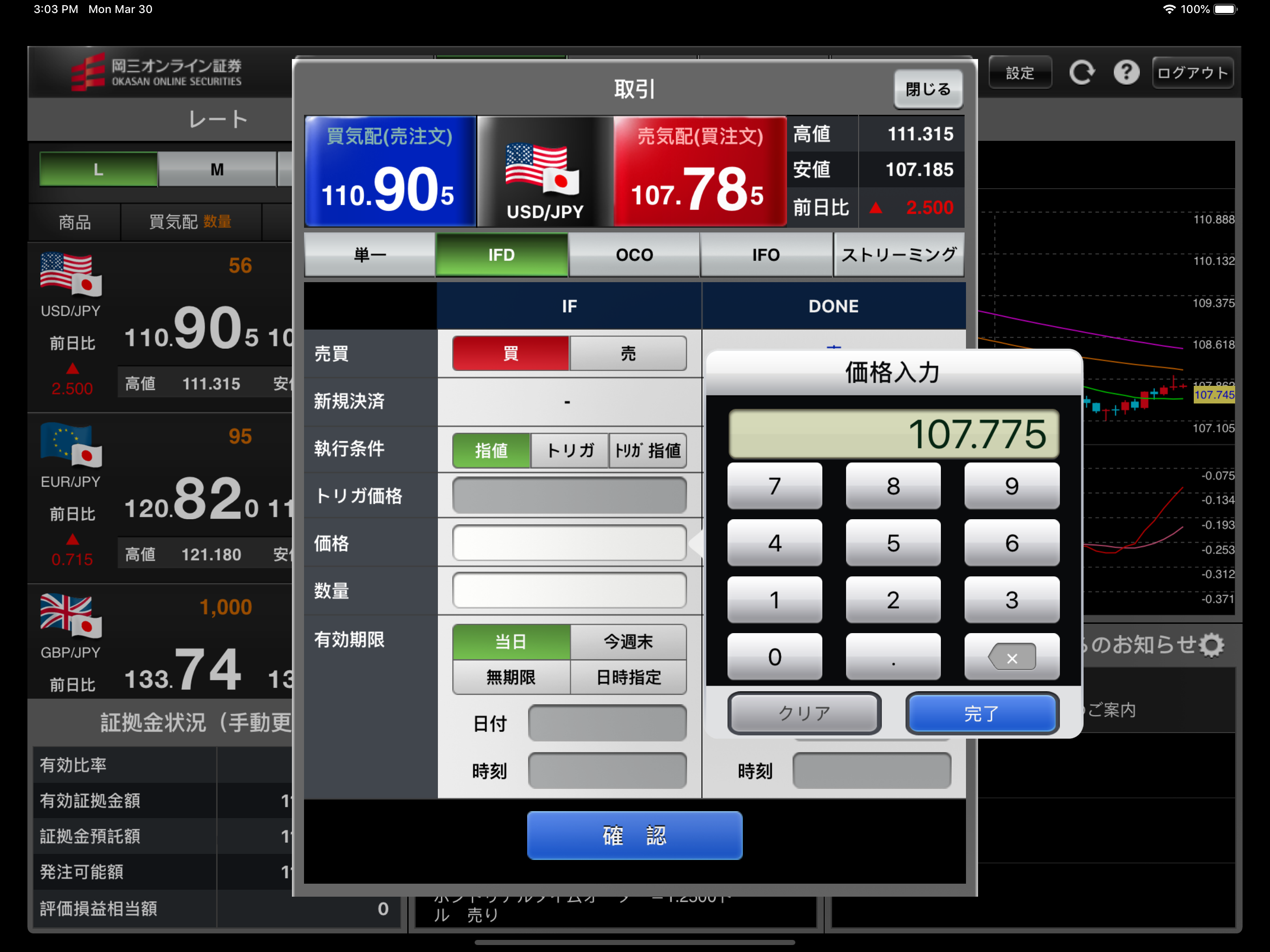
Task: Tap the 5 key on the keypad
Action: click(893, 543)
